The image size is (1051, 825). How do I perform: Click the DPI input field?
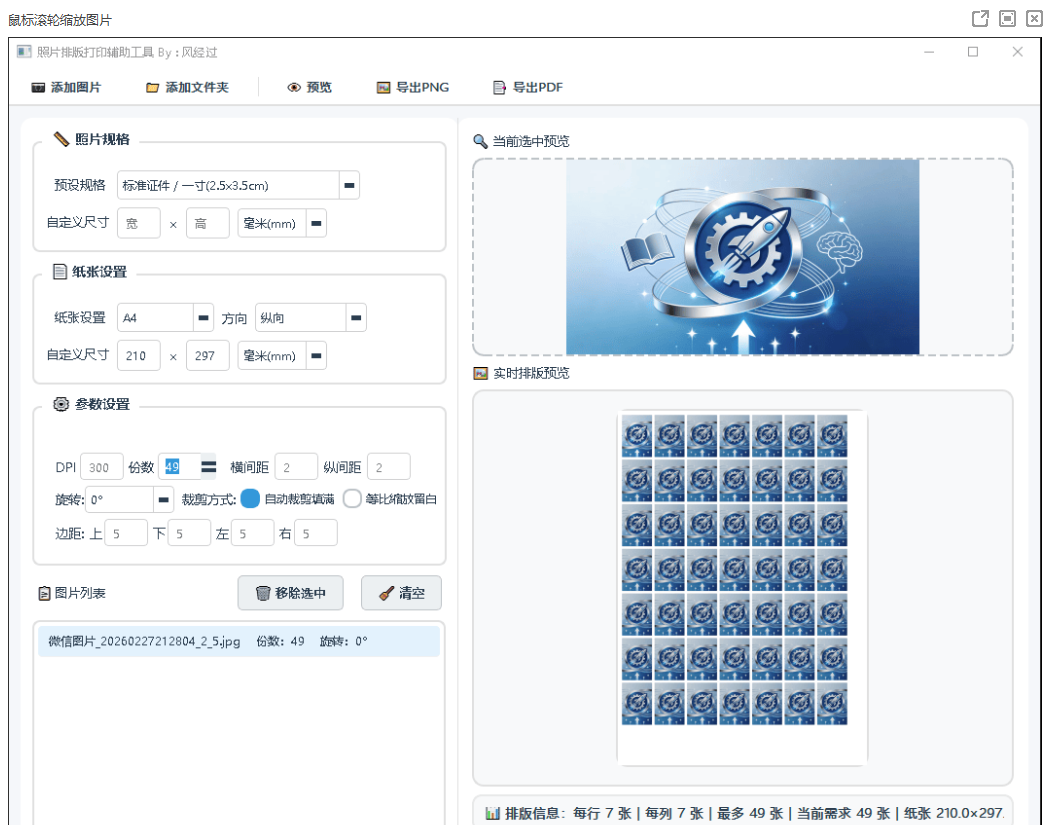click(101, 467)
